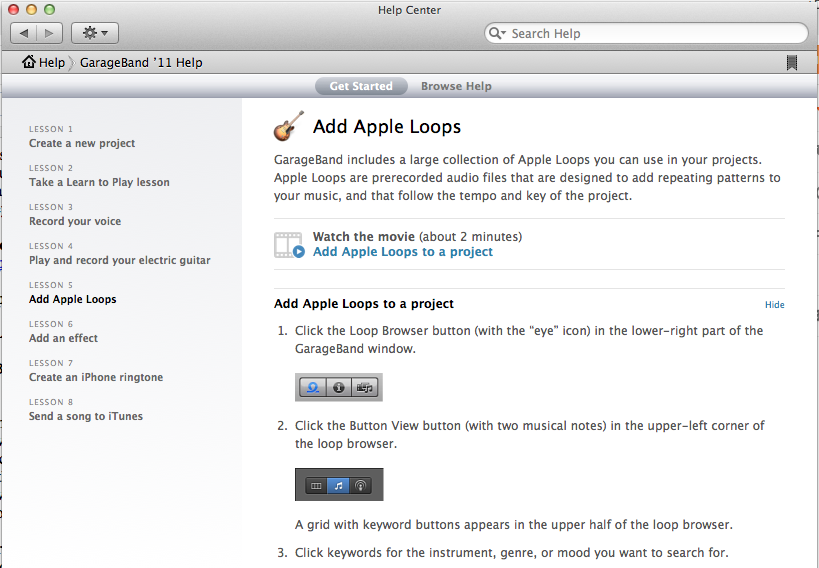This screenshot has width=819, height=568.
Task: Click the movie play icon
Action: coord(299,252)
